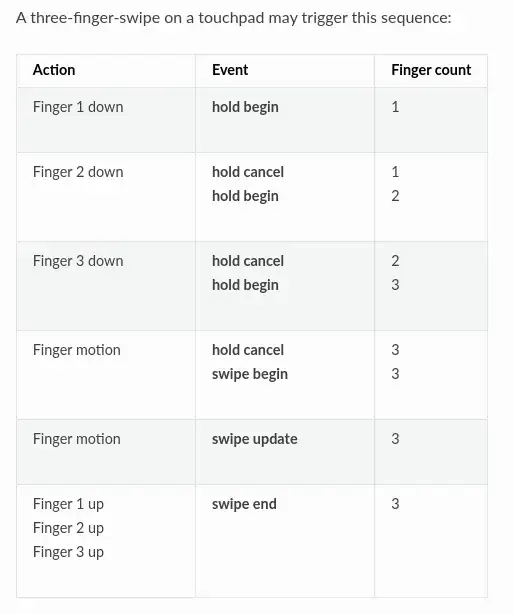
Task: Click the 'swipe end' event text
Action: 244,504
